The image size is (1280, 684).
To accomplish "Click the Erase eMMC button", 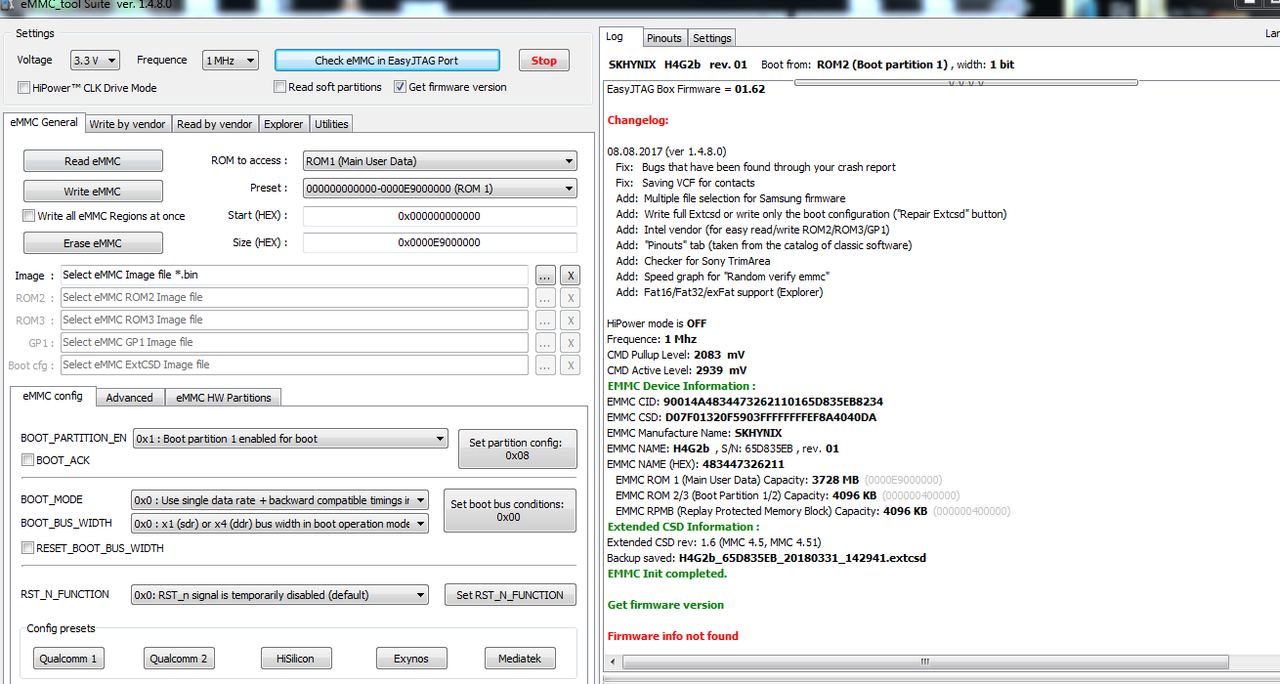I will point(93,243).
